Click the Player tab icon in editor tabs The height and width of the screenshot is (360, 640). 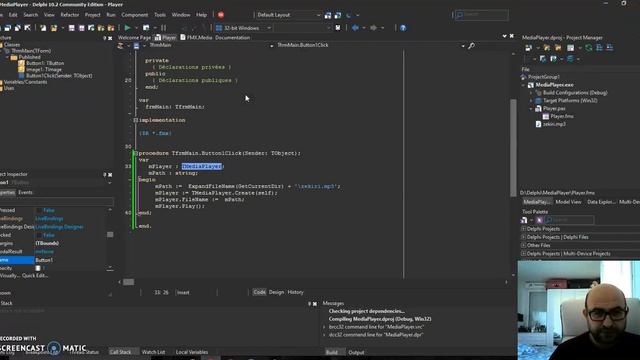pos(158,38)
